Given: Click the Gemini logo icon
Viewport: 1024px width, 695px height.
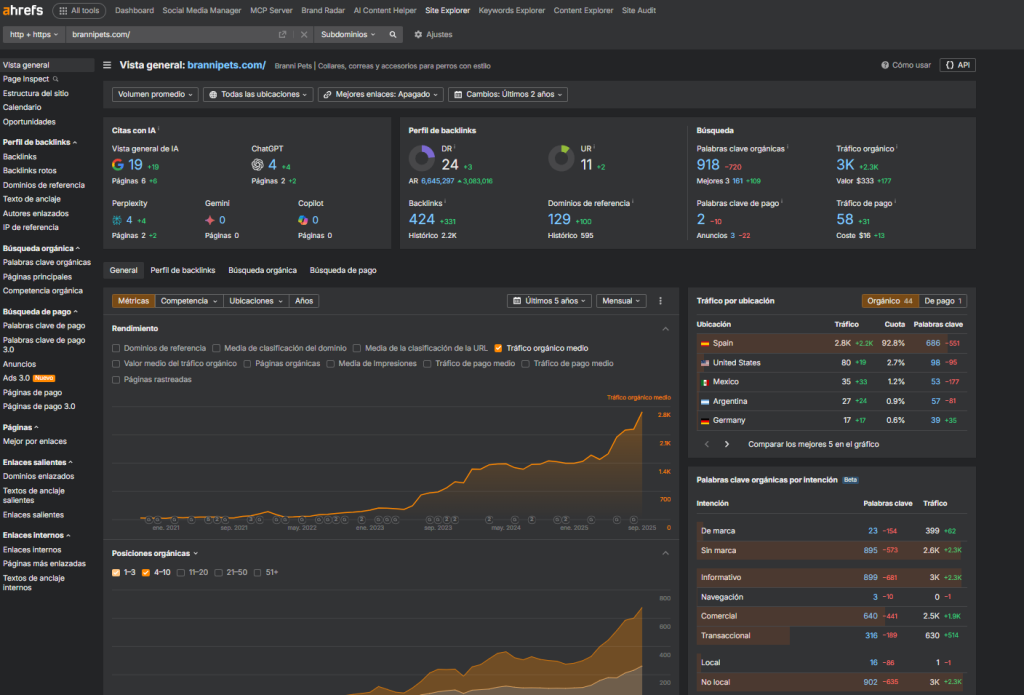Looking at the screenshot, I should [x=210, y=220].
